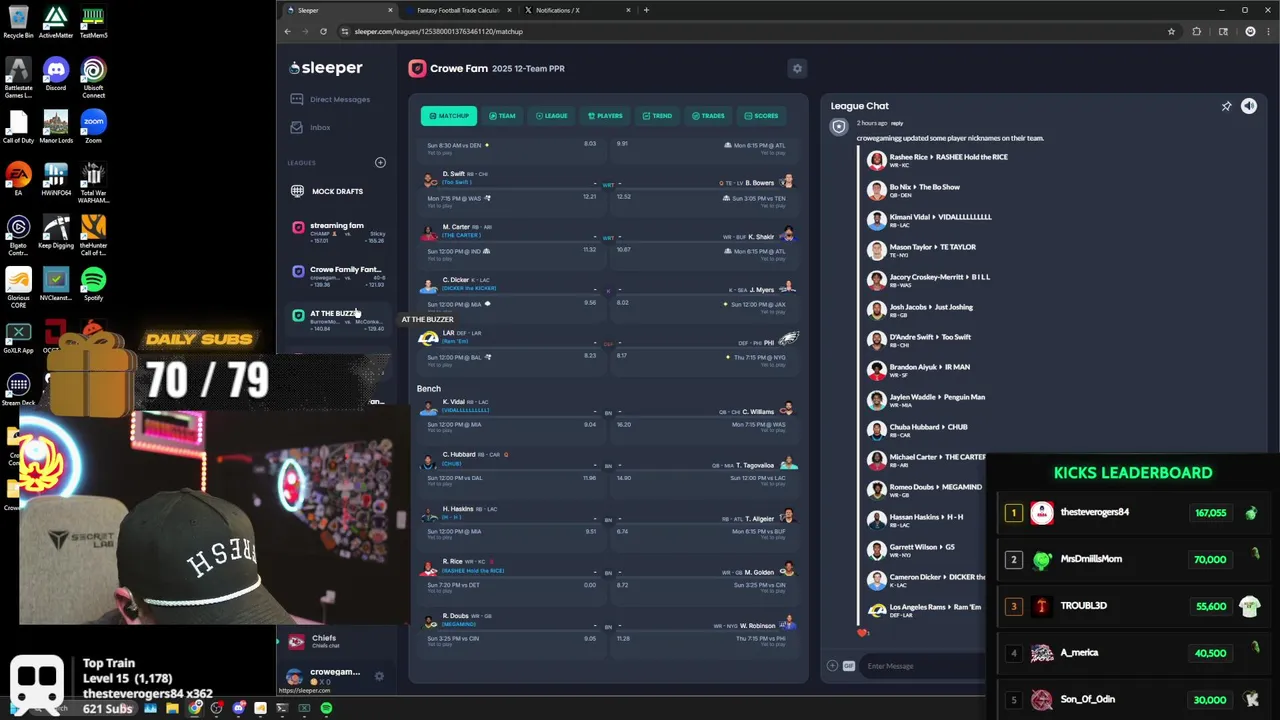Switch to the TEAM tab
Image resolution: width=1280 pixels, height=720 pixels.
point(502,116)
